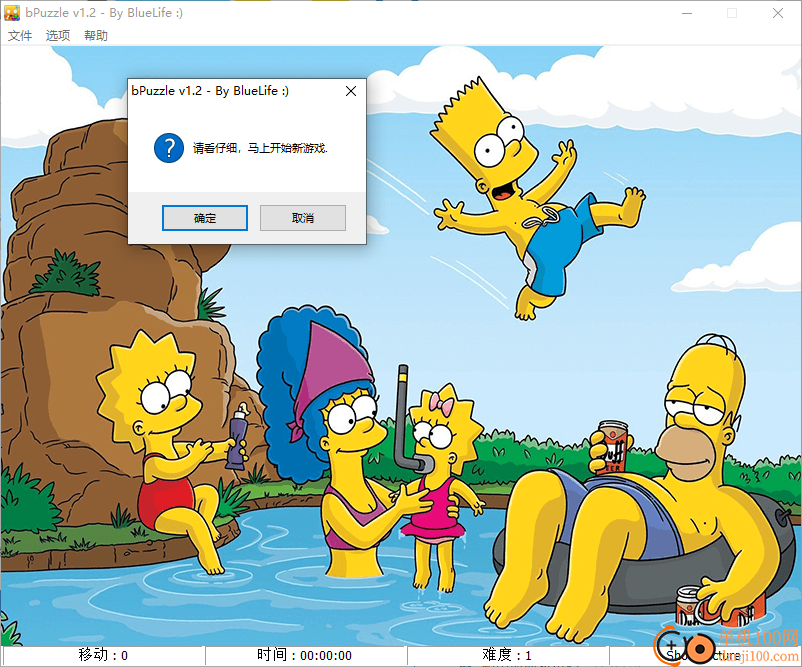The height and width of the screenshot is (667, 802).
Task: Open the 帮助 menu
Action: coord(96,35)
